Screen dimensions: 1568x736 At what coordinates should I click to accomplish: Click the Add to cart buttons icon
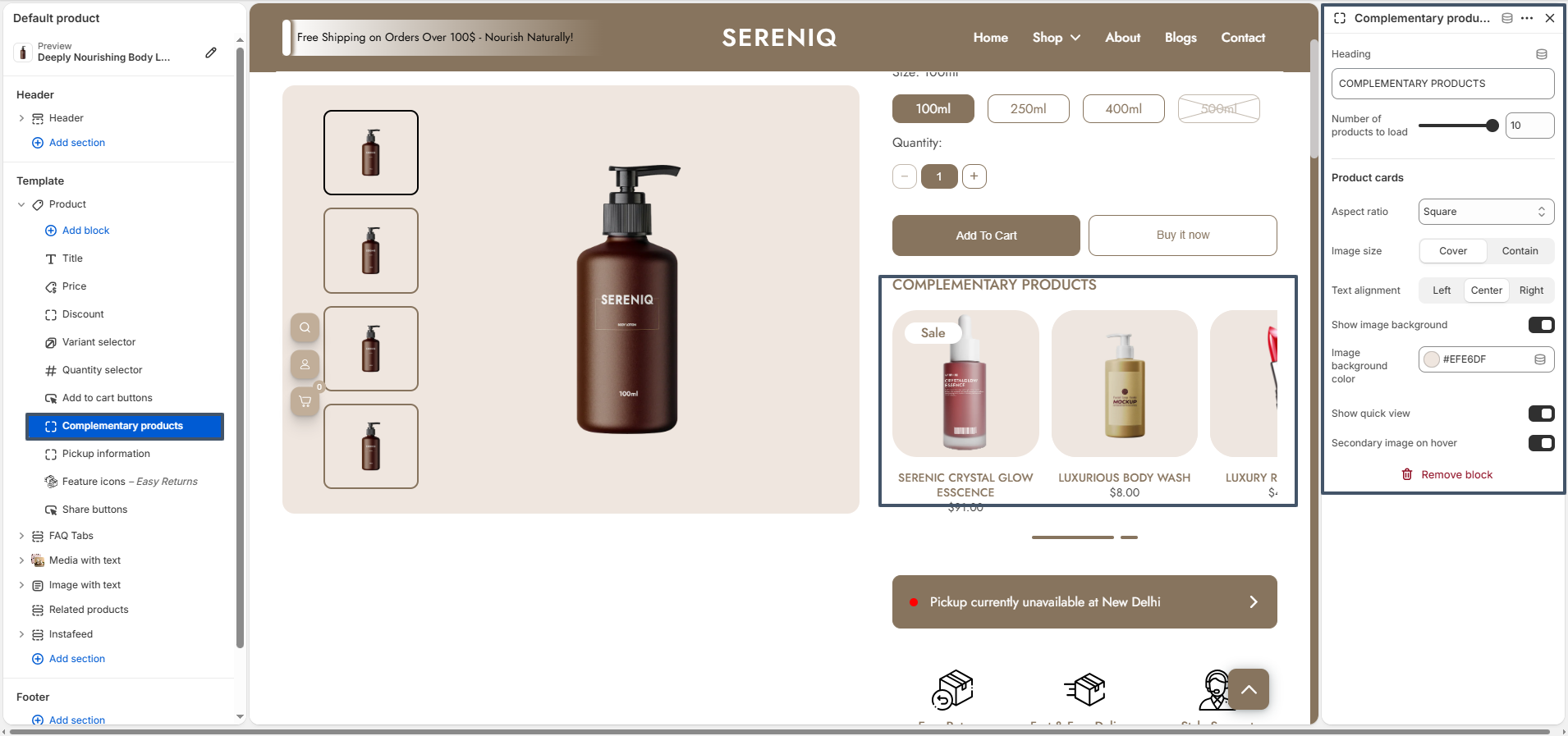pos(51,398)
